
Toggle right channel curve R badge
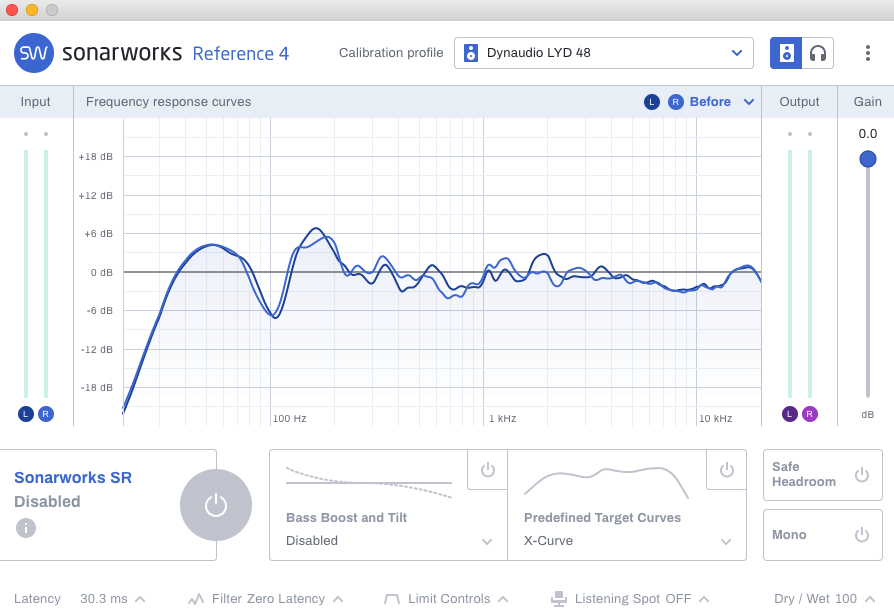(x=676, y=102)
